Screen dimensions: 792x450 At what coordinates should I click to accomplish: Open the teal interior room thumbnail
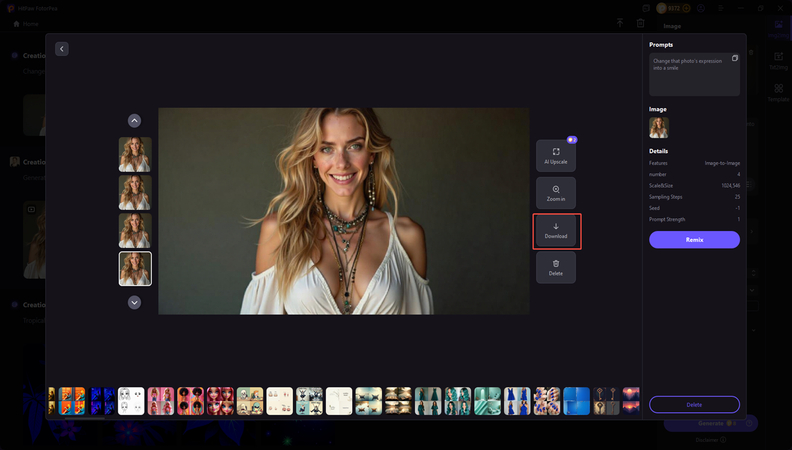[487, 401]
